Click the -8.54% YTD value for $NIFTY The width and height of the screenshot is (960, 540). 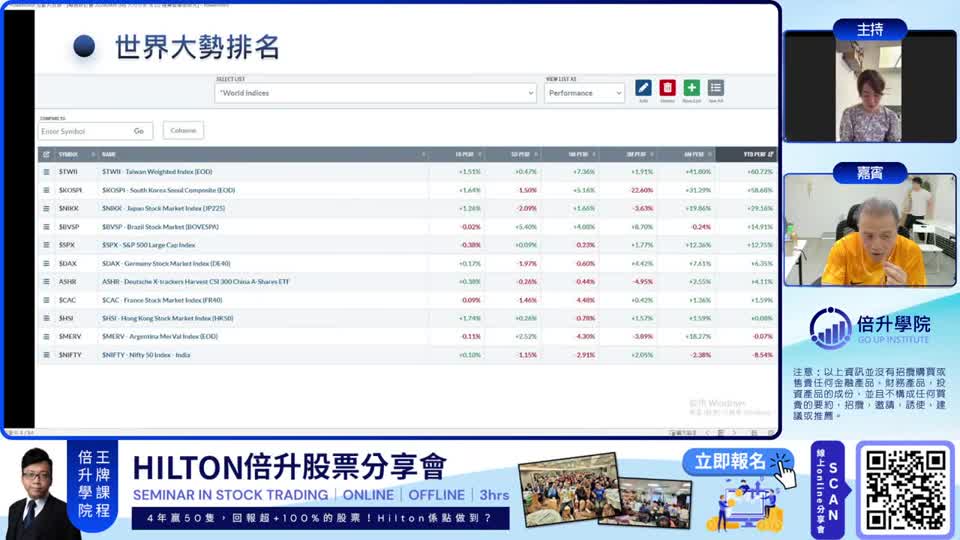pos(762,355)
